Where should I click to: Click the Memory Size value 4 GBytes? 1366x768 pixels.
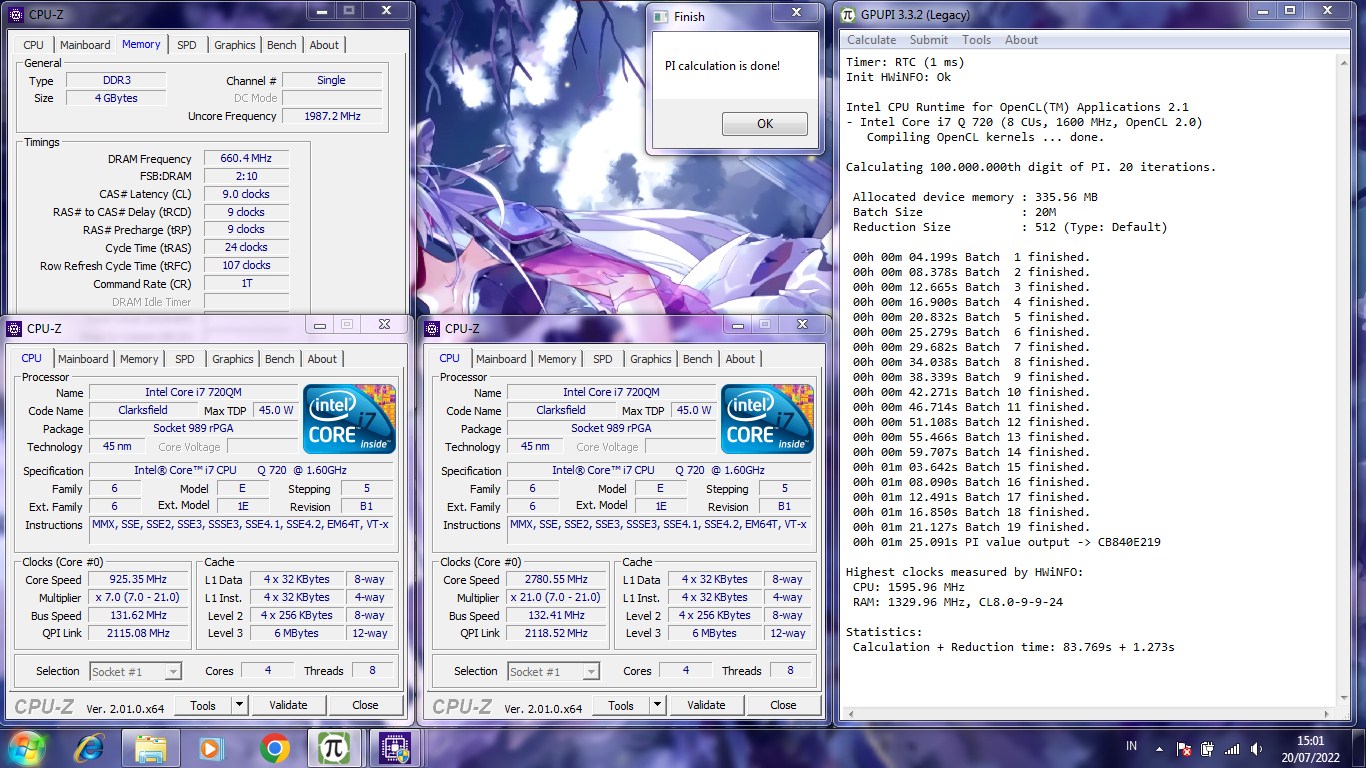click(116, 98)
